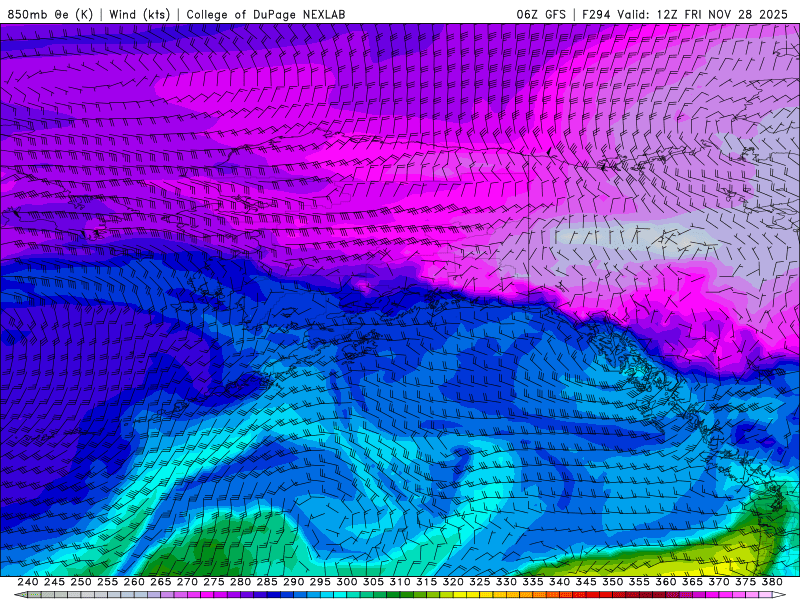Click the 330 value on the color scale
The width and height of the screenshot is (800, 600).
[x=506, y=582]
